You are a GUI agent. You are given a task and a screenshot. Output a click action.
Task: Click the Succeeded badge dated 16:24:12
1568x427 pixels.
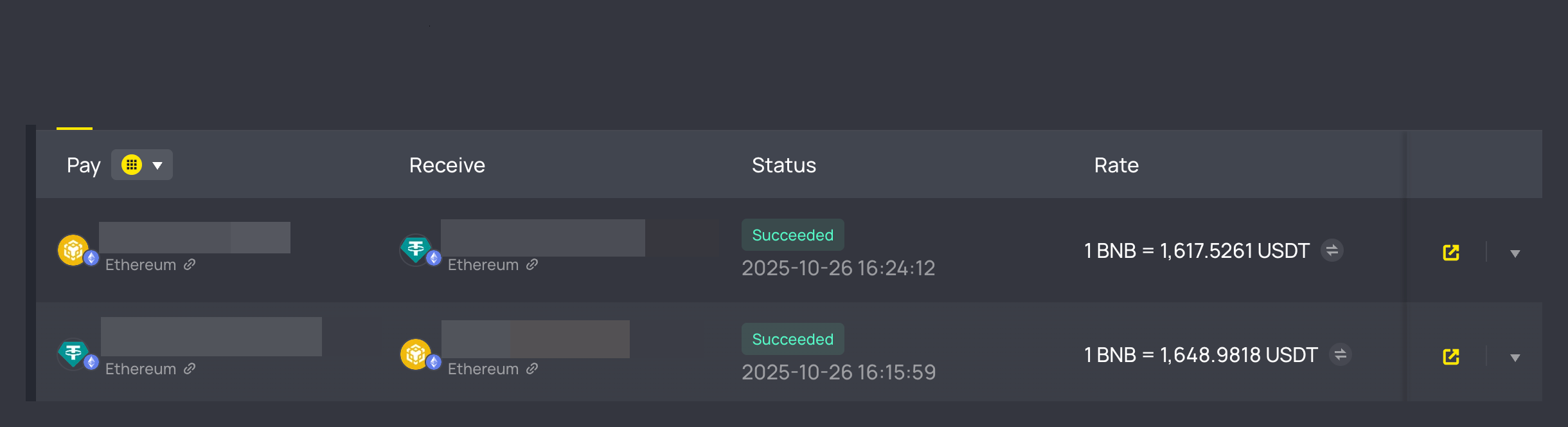(792, 235)
